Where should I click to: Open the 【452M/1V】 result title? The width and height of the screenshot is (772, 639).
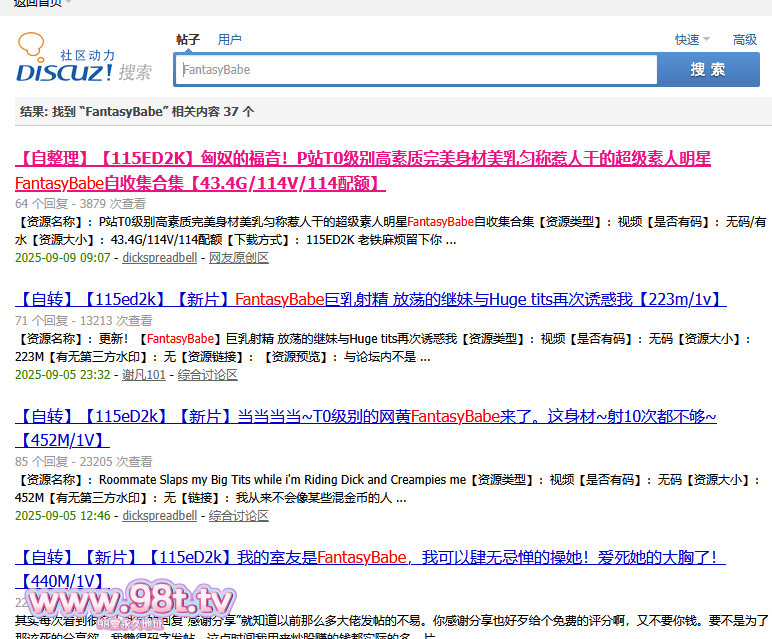[365, 428]
